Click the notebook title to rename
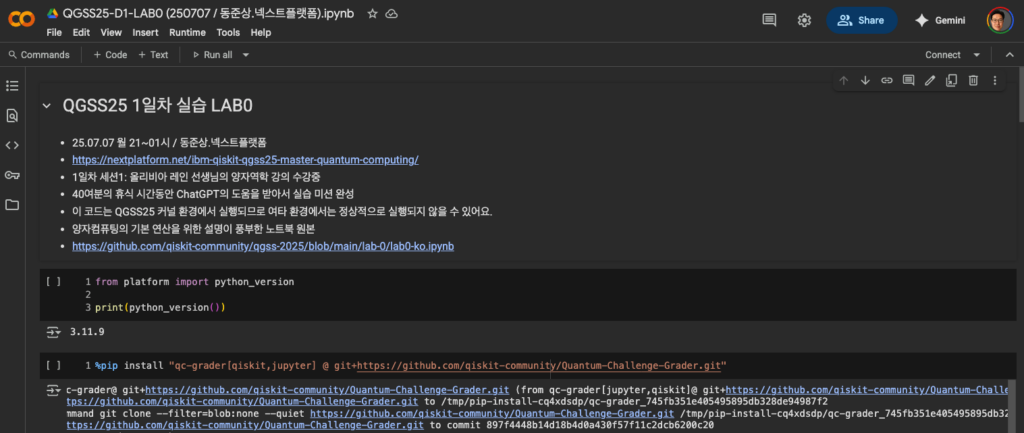Screen dimensions: 1024x433 point(209,14)
